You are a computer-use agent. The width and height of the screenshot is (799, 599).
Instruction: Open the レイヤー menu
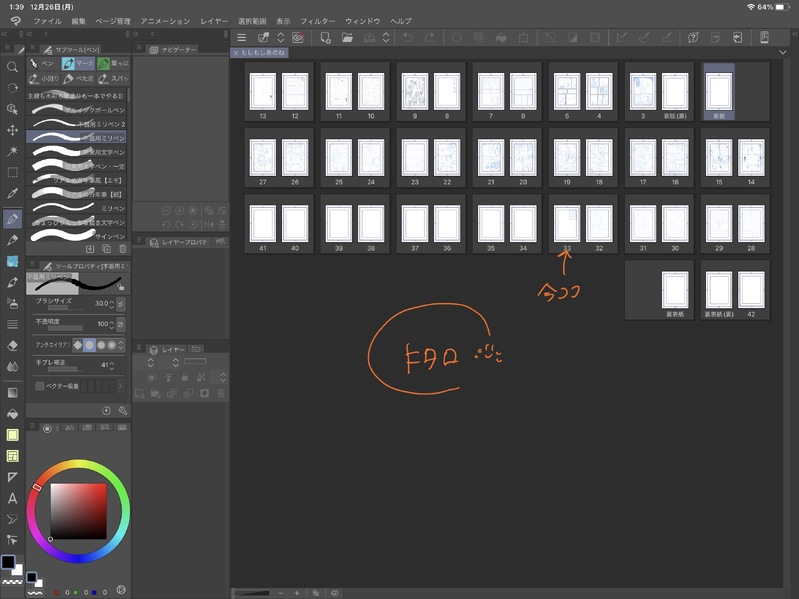point(214,21)
